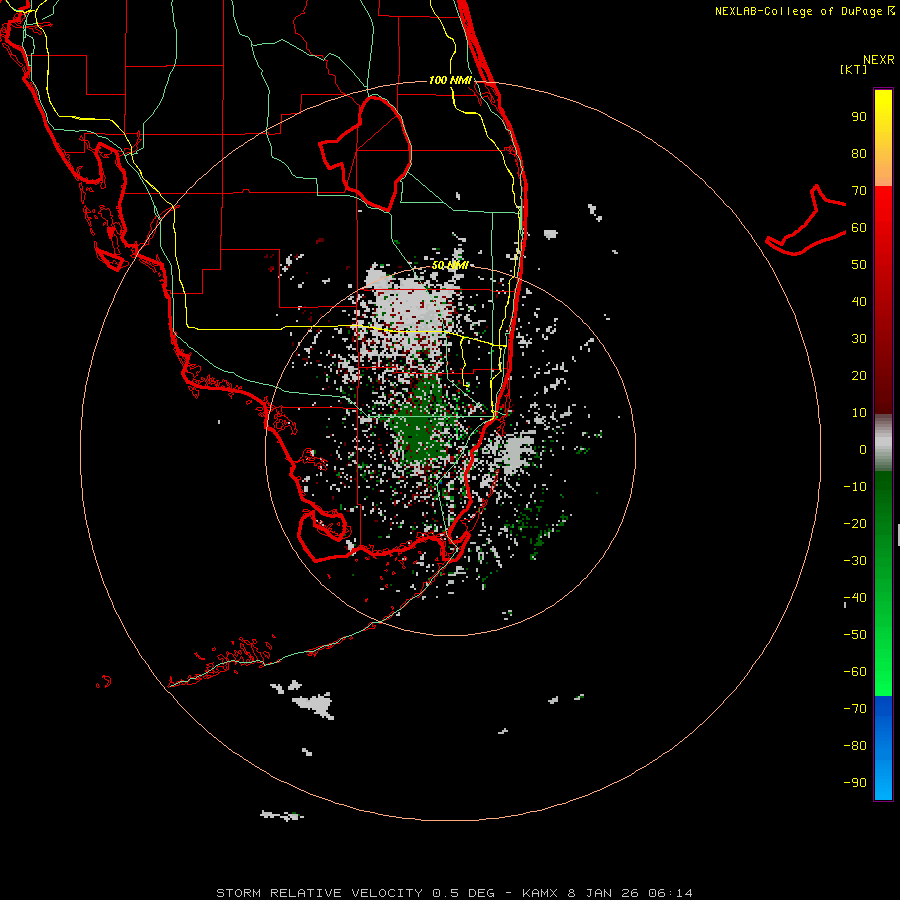900x900 pixels.
Task: Click the -20 kt legend label
Action: (855, 524)
